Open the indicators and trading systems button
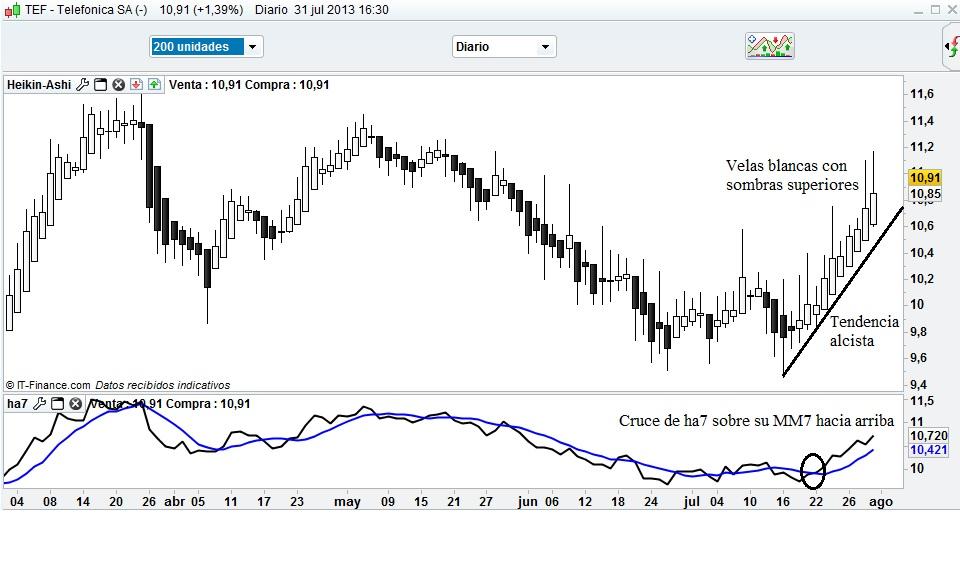This screenshot has width=960, height=580. [x=769, y=46]
